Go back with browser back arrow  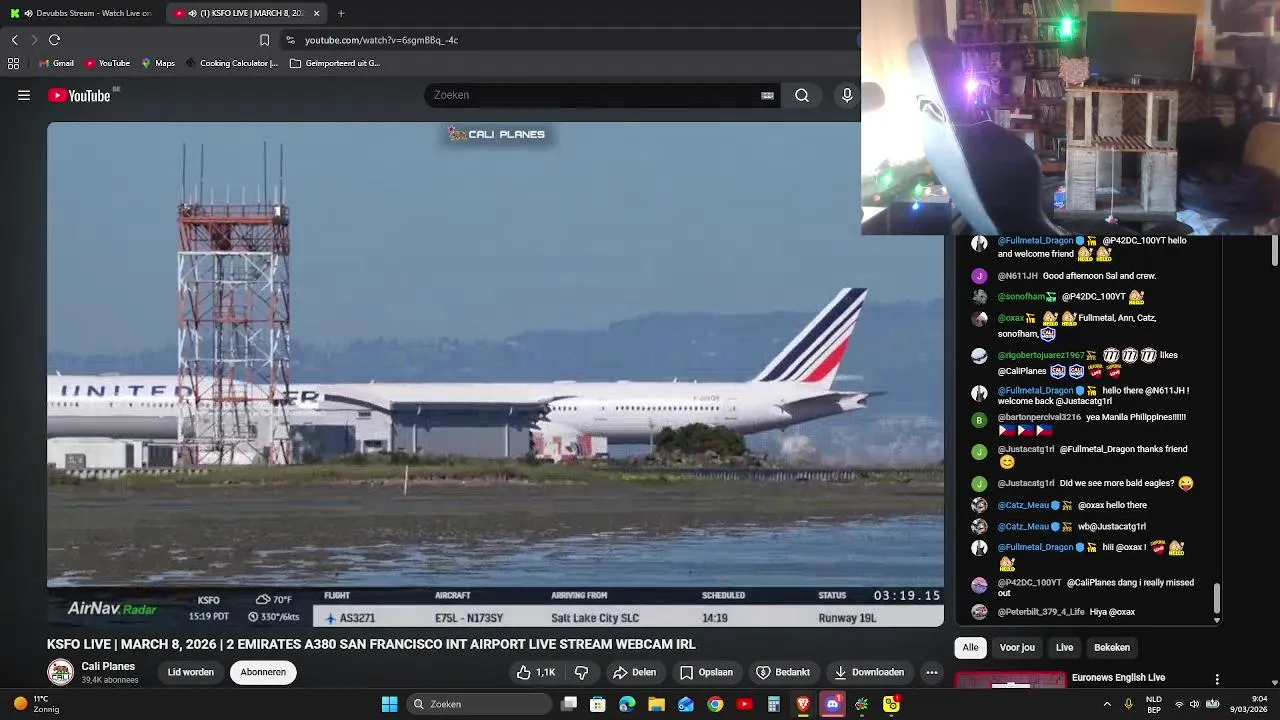pos(14,40)
